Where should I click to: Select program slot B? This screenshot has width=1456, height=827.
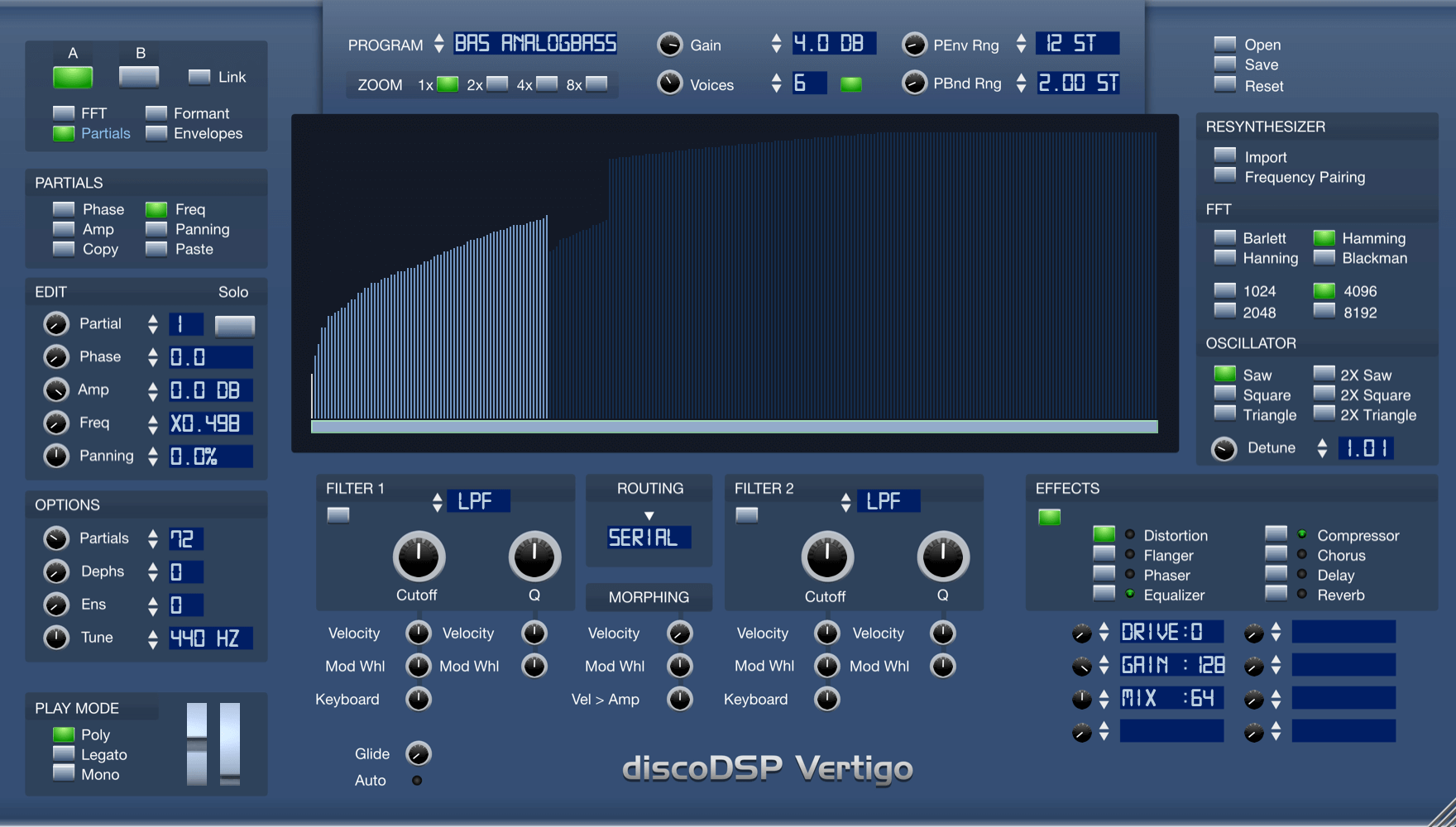click(139, 77)
